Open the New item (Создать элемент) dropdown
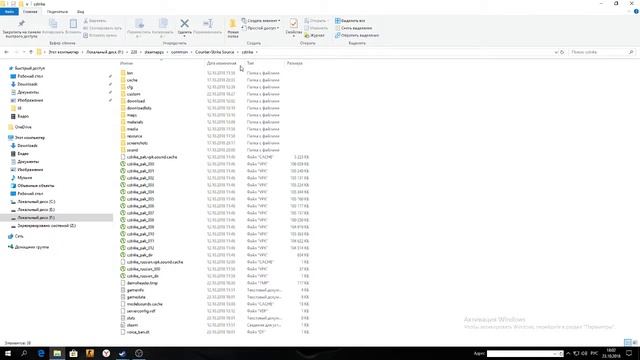The width and height of the screenshot is (640, 360). [261, 20]
